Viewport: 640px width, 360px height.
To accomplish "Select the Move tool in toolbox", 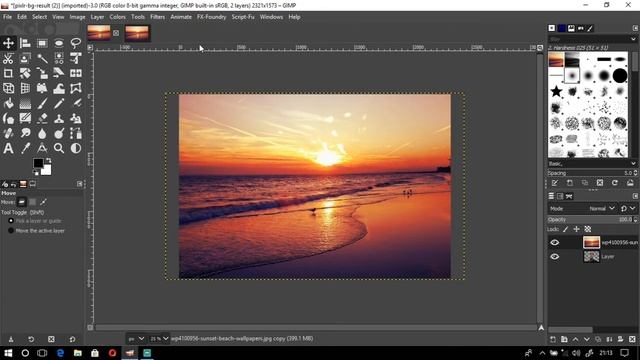I will click(8, 43).
